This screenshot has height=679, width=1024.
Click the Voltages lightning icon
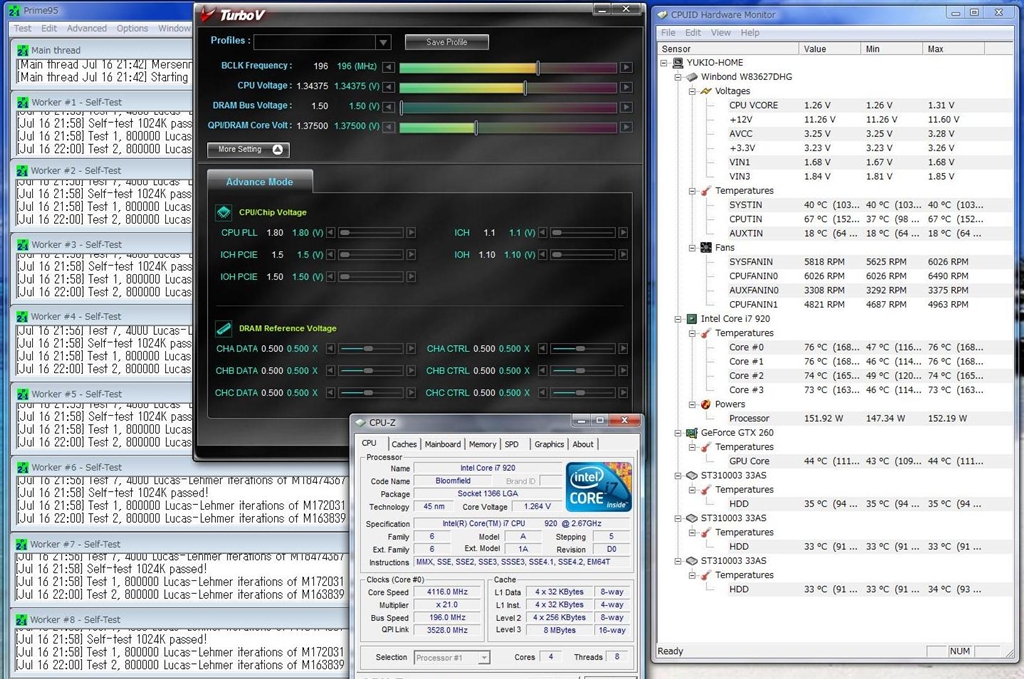click(706, 91)
